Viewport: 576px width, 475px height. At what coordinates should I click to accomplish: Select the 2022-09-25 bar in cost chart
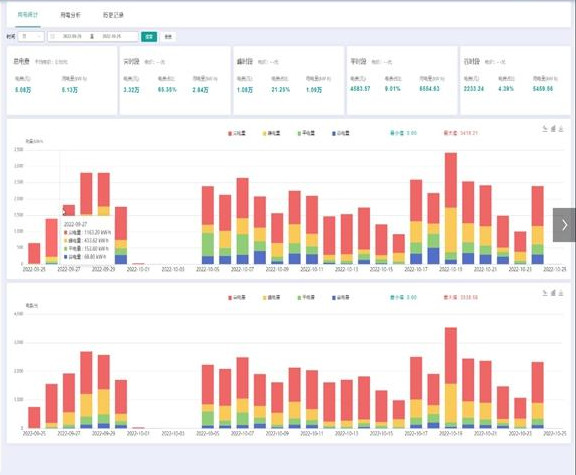click(x=34, y=417)
